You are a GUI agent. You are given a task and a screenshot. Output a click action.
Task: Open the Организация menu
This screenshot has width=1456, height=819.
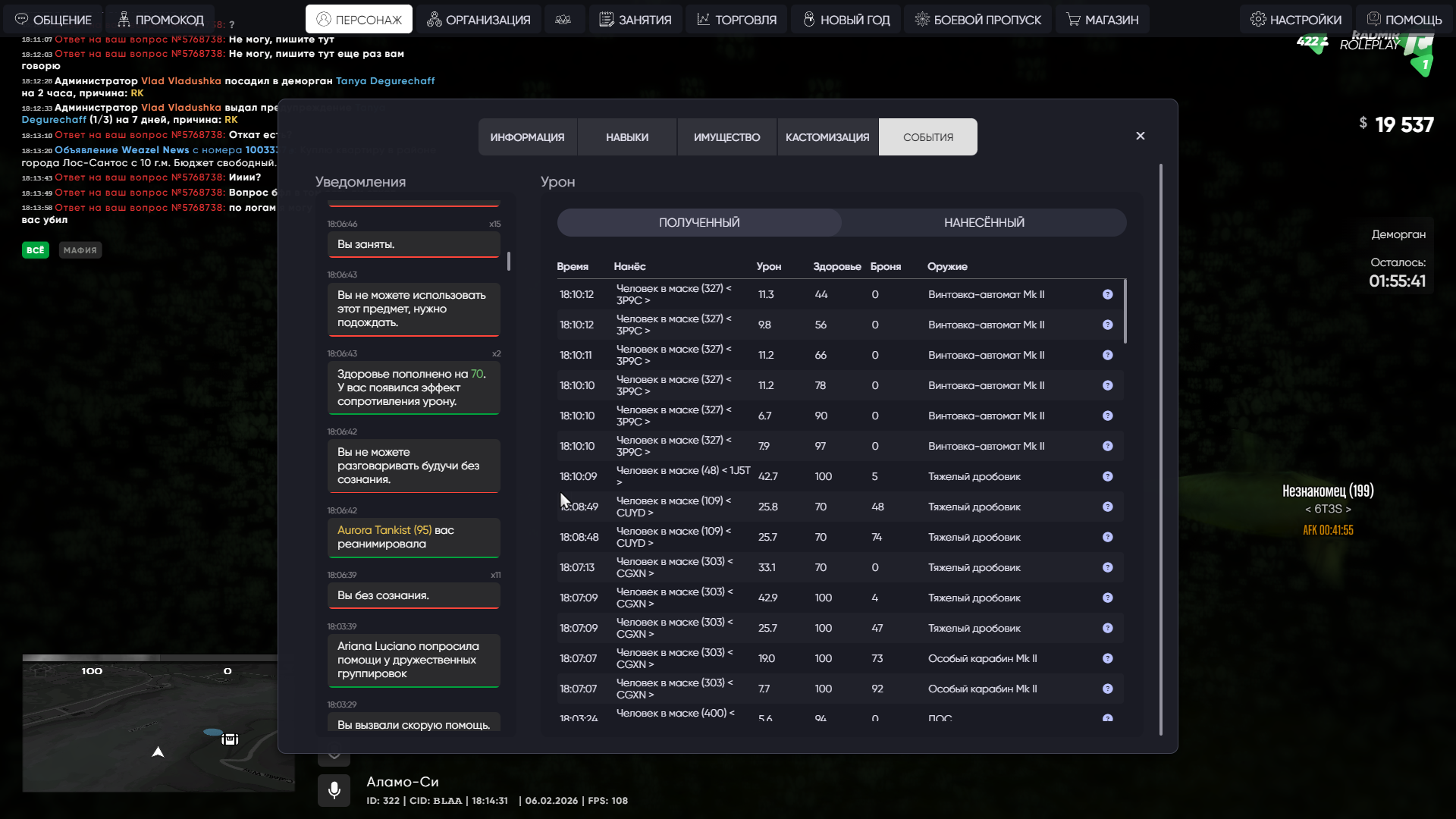[479, 20]
